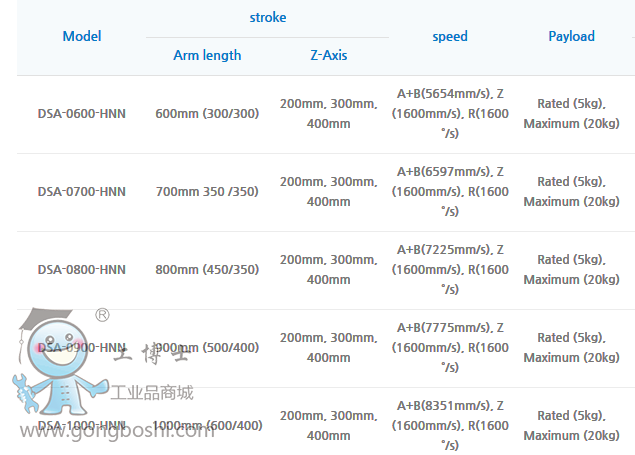Click the Model column header
The image size is (635, 455).
(x=82, y=37)
